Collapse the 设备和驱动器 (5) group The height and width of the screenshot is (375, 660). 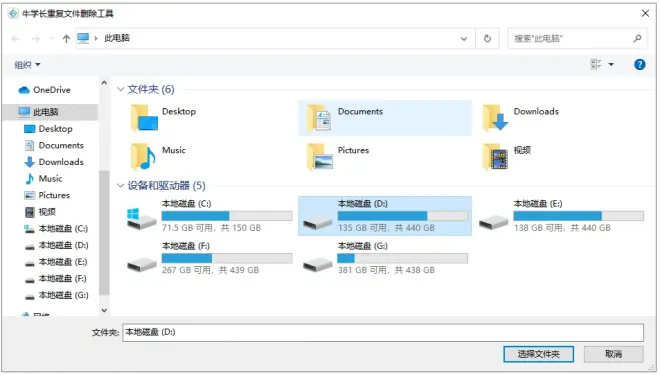120,186
